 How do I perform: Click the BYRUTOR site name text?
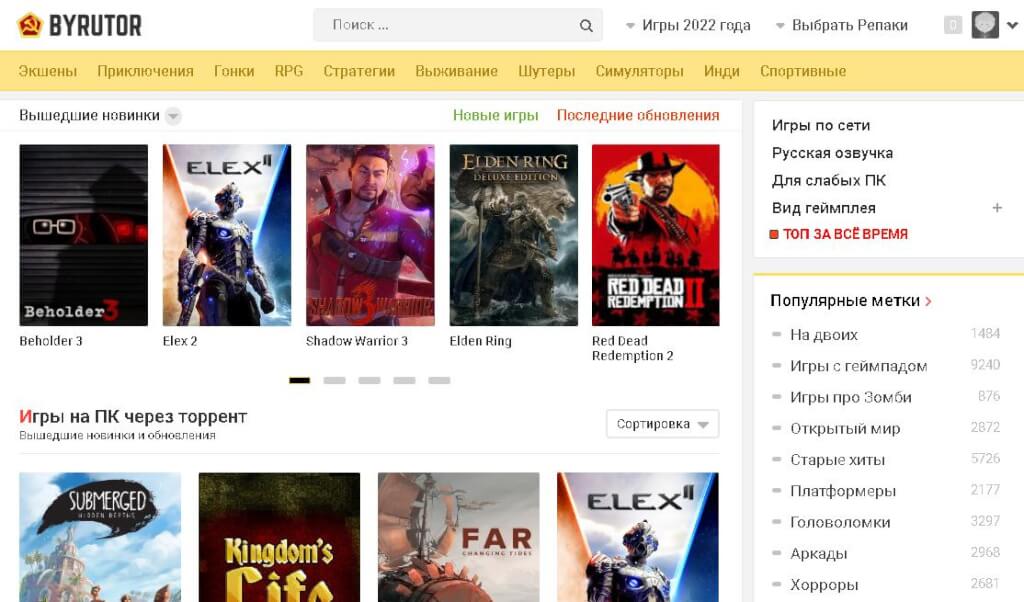point(95,26)
